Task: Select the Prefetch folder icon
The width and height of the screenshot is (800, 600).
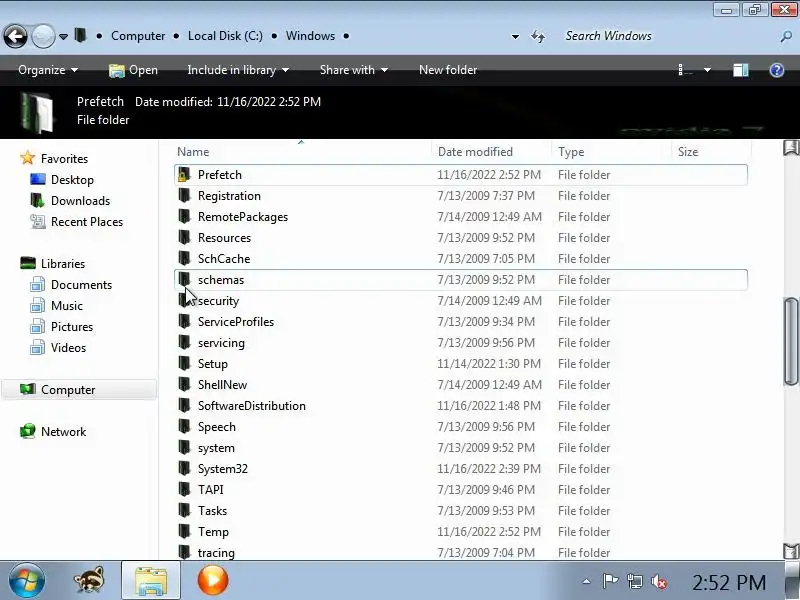Action: point(184,174)
